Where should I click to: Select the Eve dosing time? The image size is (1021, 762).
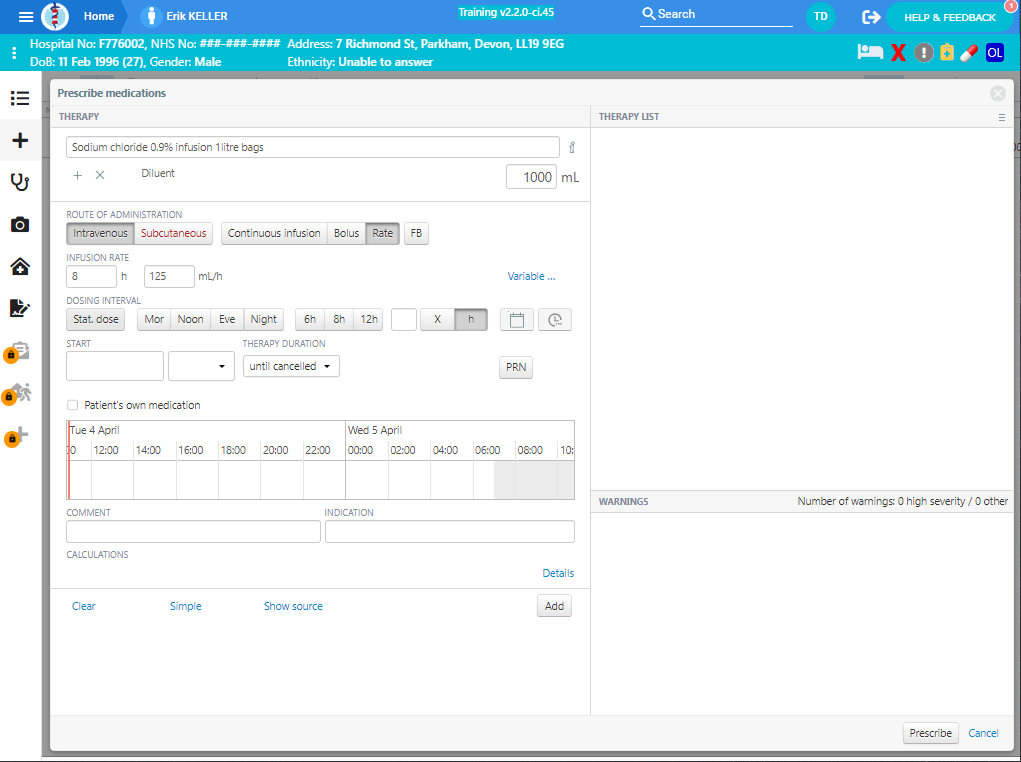227,320
